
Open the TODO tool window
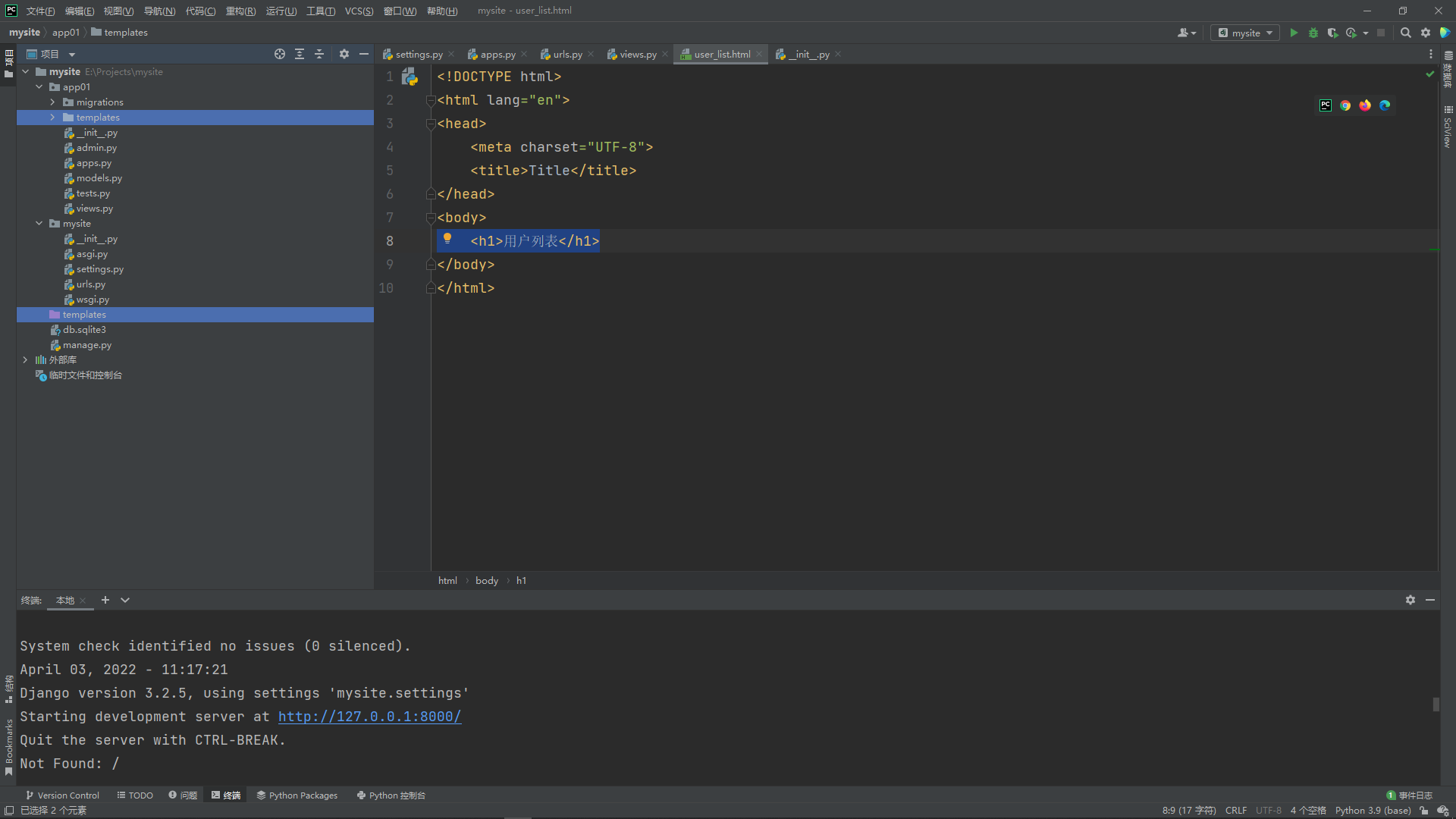[x=135, y=795]
